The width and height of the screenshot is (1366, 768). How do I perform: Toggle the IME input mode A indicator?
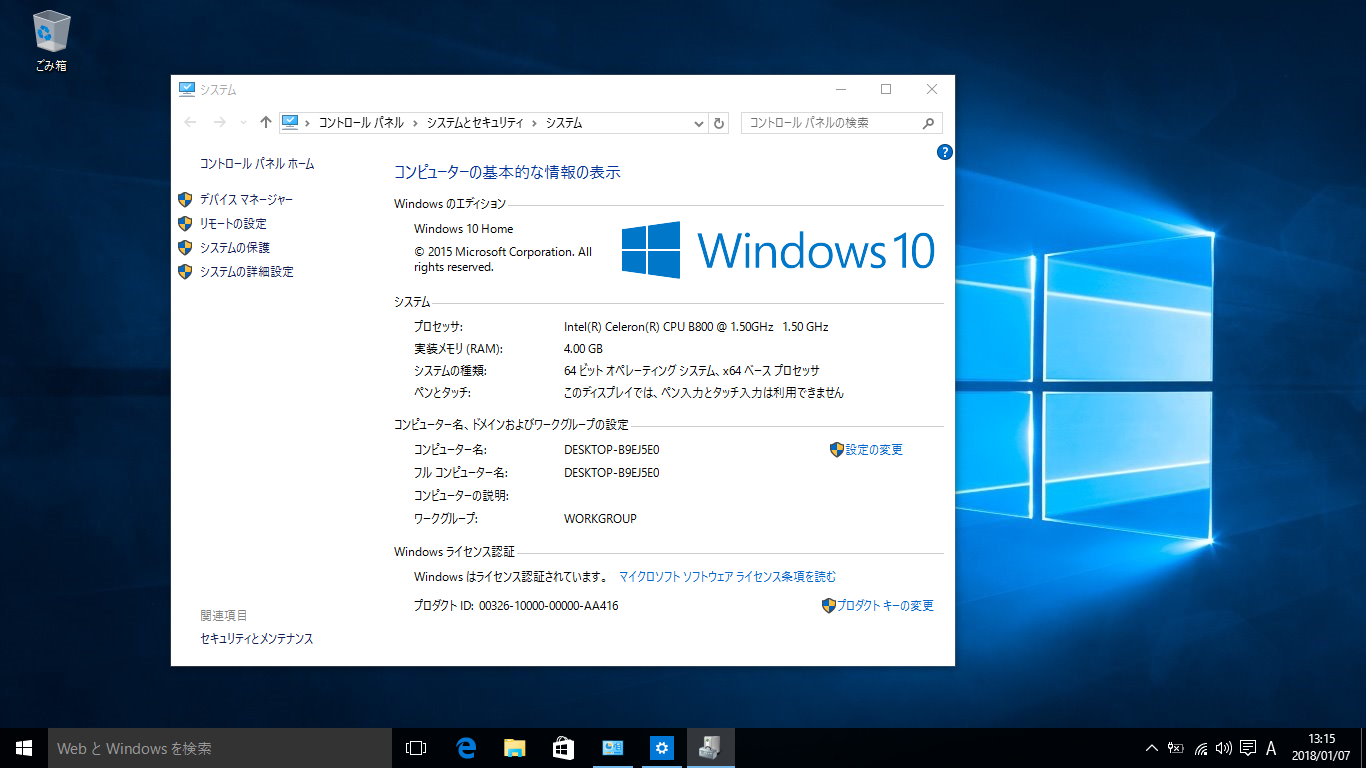tap(1271, 748)
